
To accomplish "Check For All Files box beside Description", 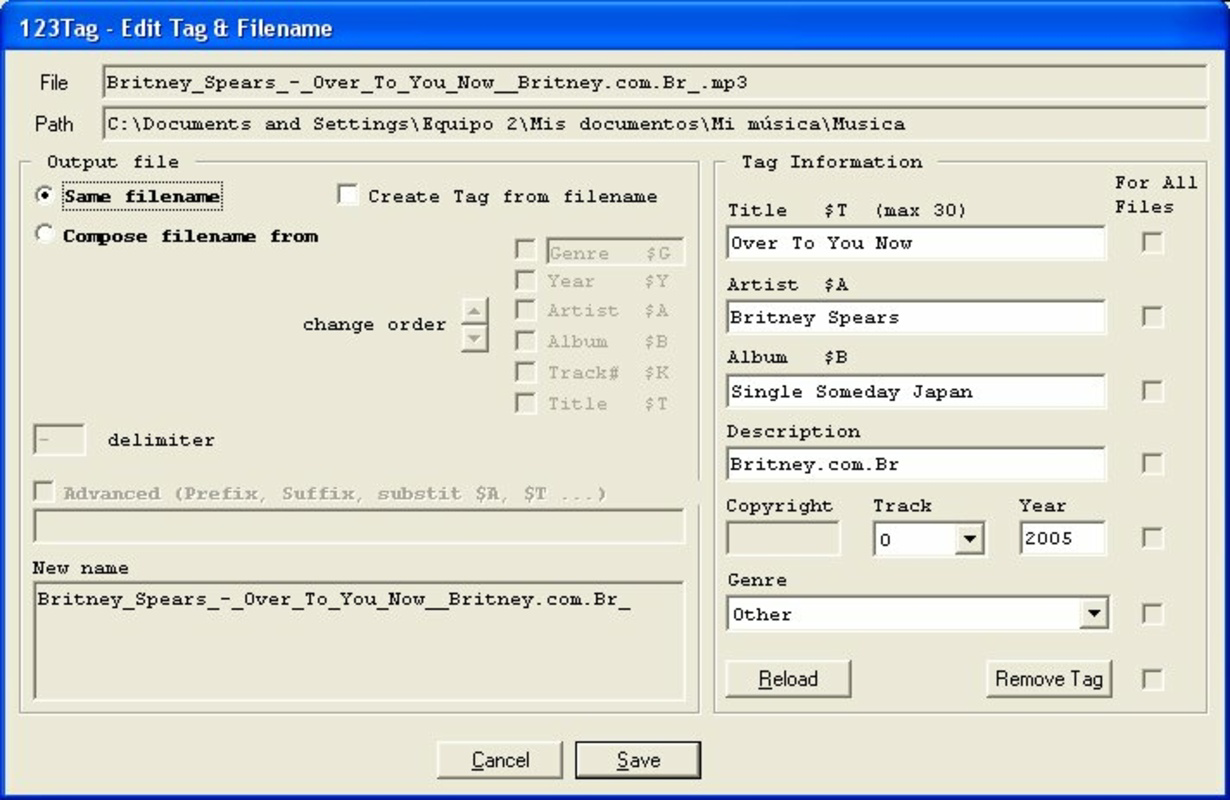I will 1153,464.
